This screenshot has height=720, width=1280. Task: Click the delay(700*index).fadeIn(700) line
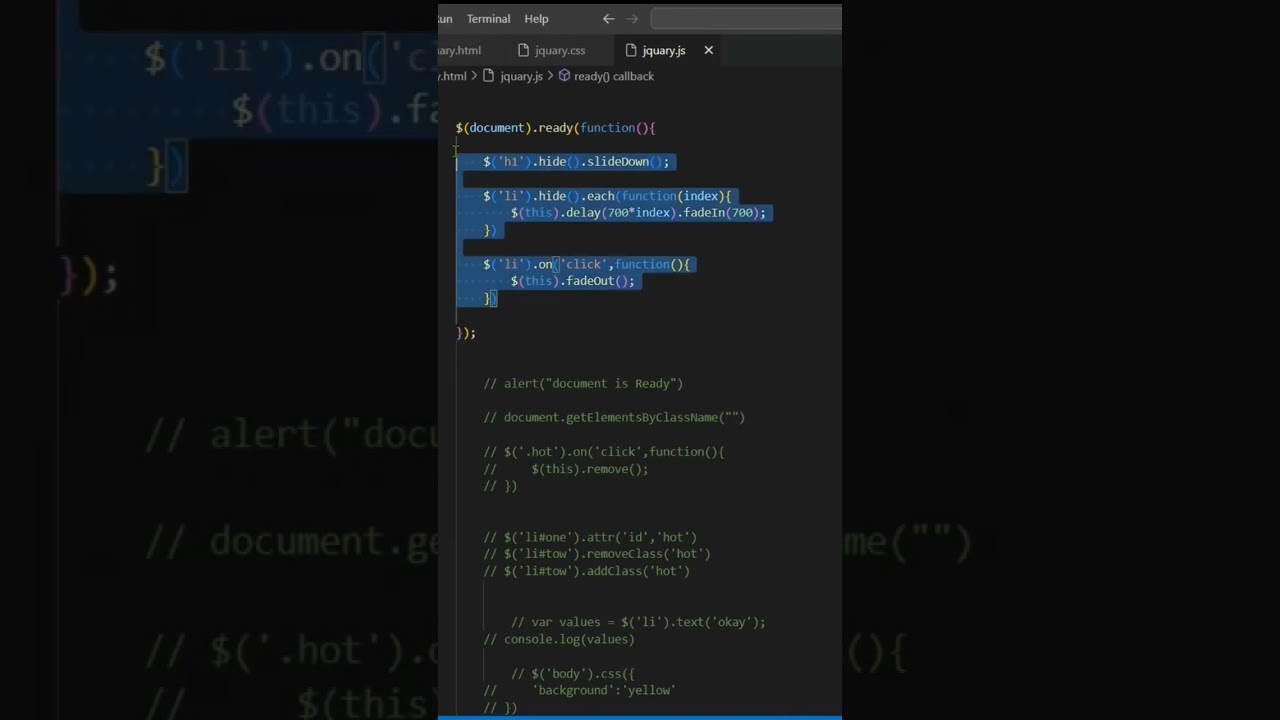point(638,213)
